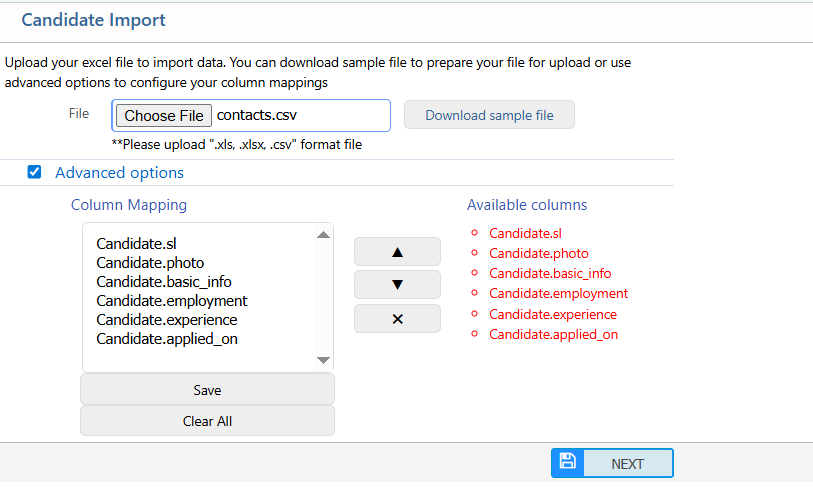Download the sample file
The width and height of the screenshot is (813, 498).
click(x=489, y=115)
